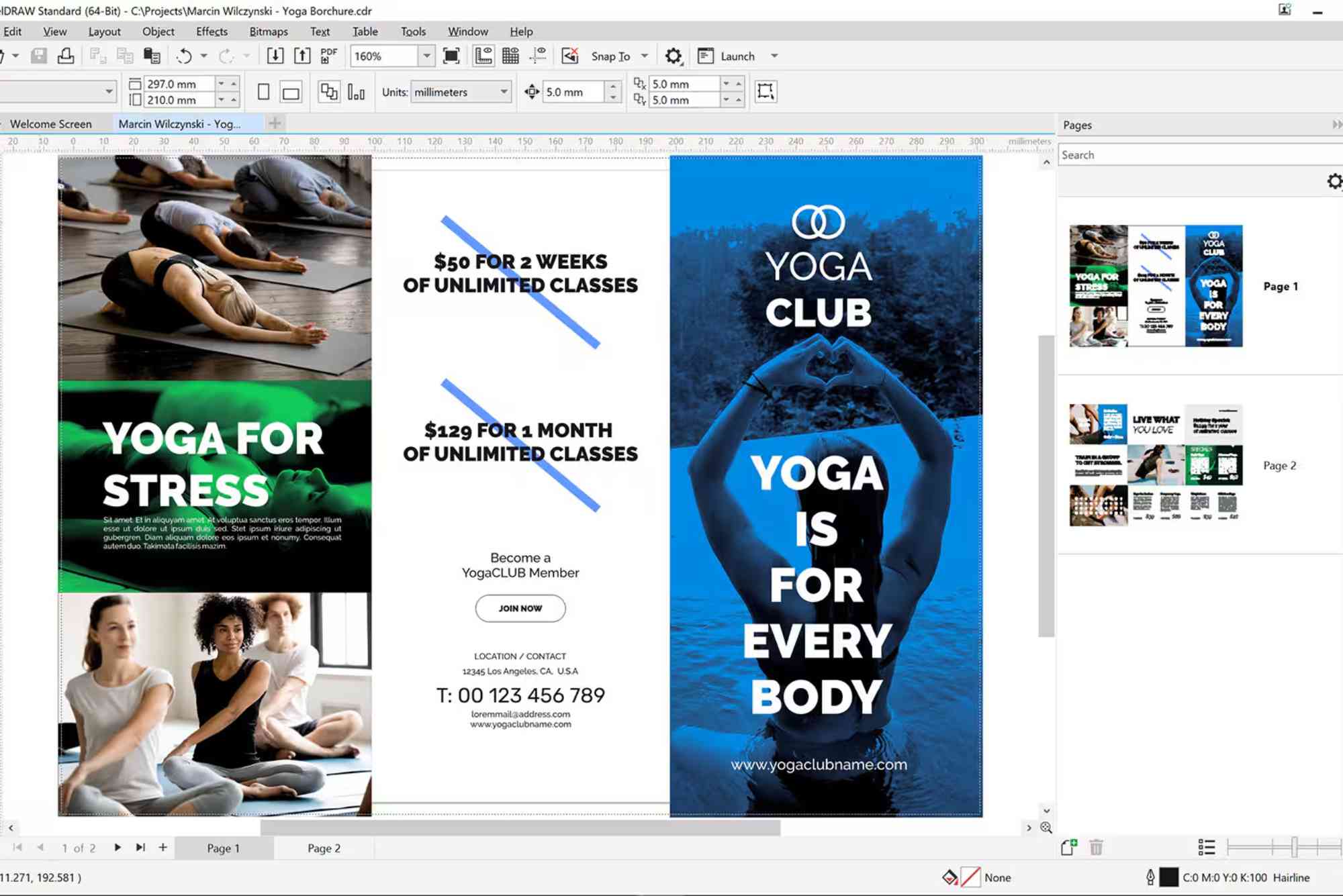Switch to the Page 2 tab
The height and width of the screenshot is (896, 1343).
(324, 848)
